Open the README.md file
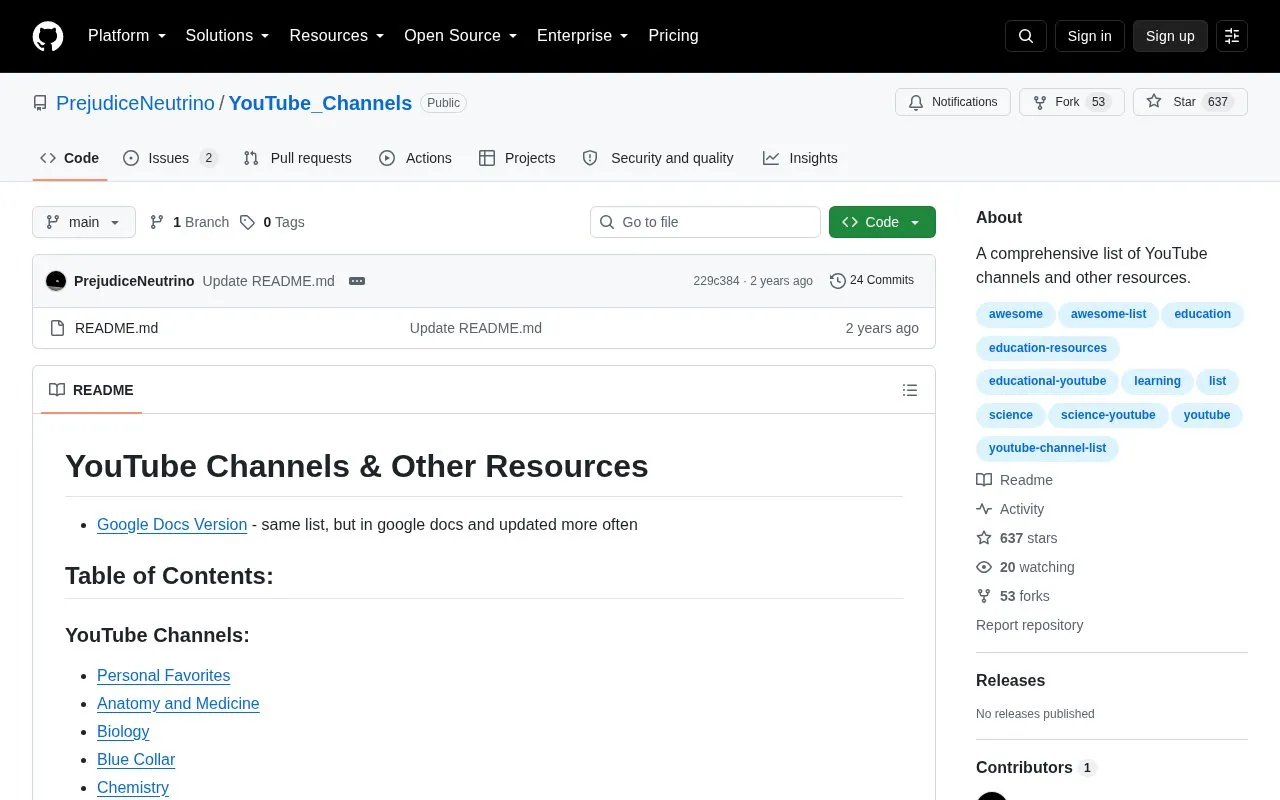The image size is (1280, 800). [116, 328]
